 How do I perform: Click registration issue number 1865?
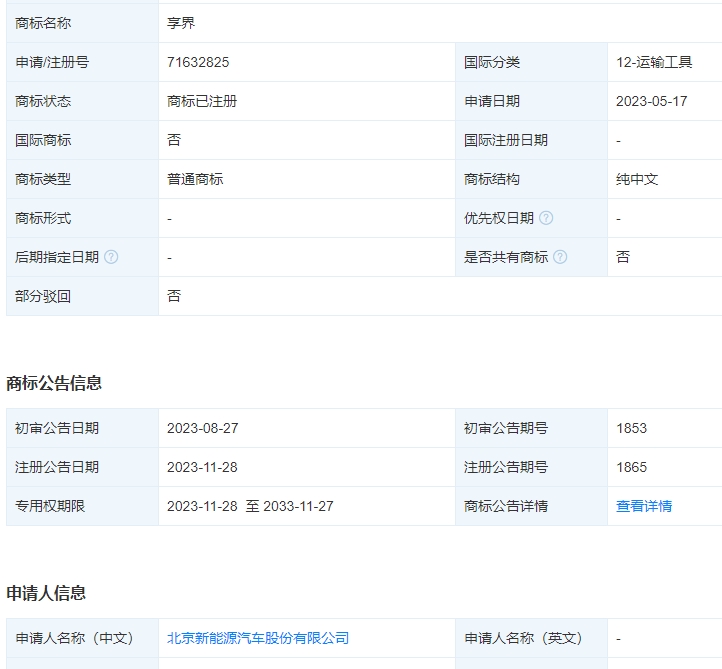click(631, 467)
